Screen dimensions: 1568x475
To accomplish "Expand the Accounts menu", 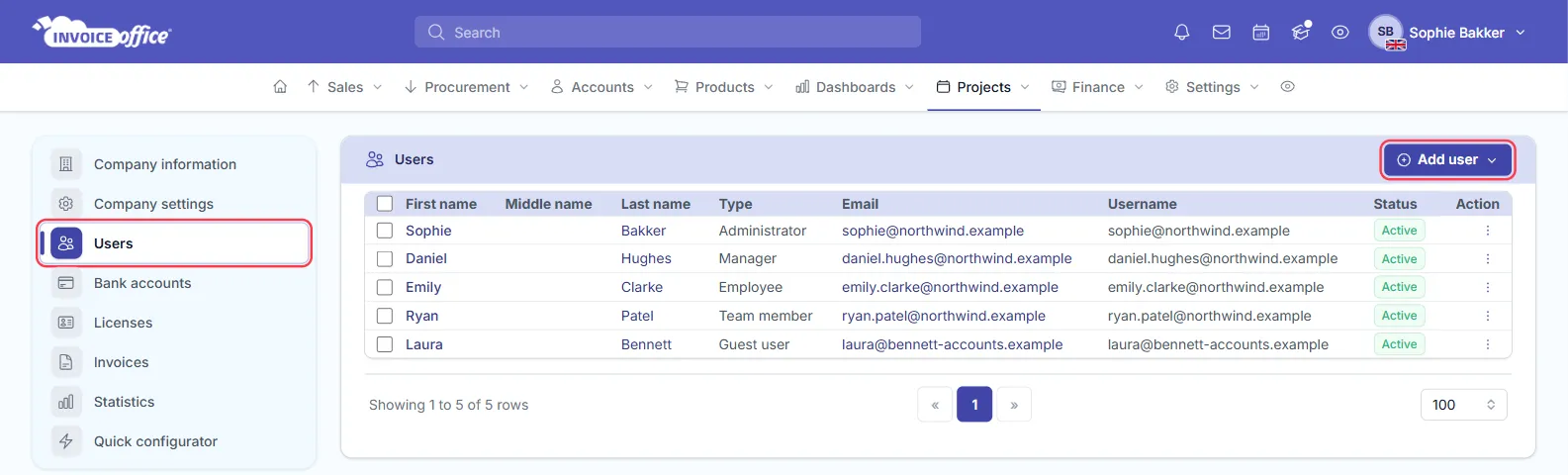I will pyautogui.click(x=601, y=87).
